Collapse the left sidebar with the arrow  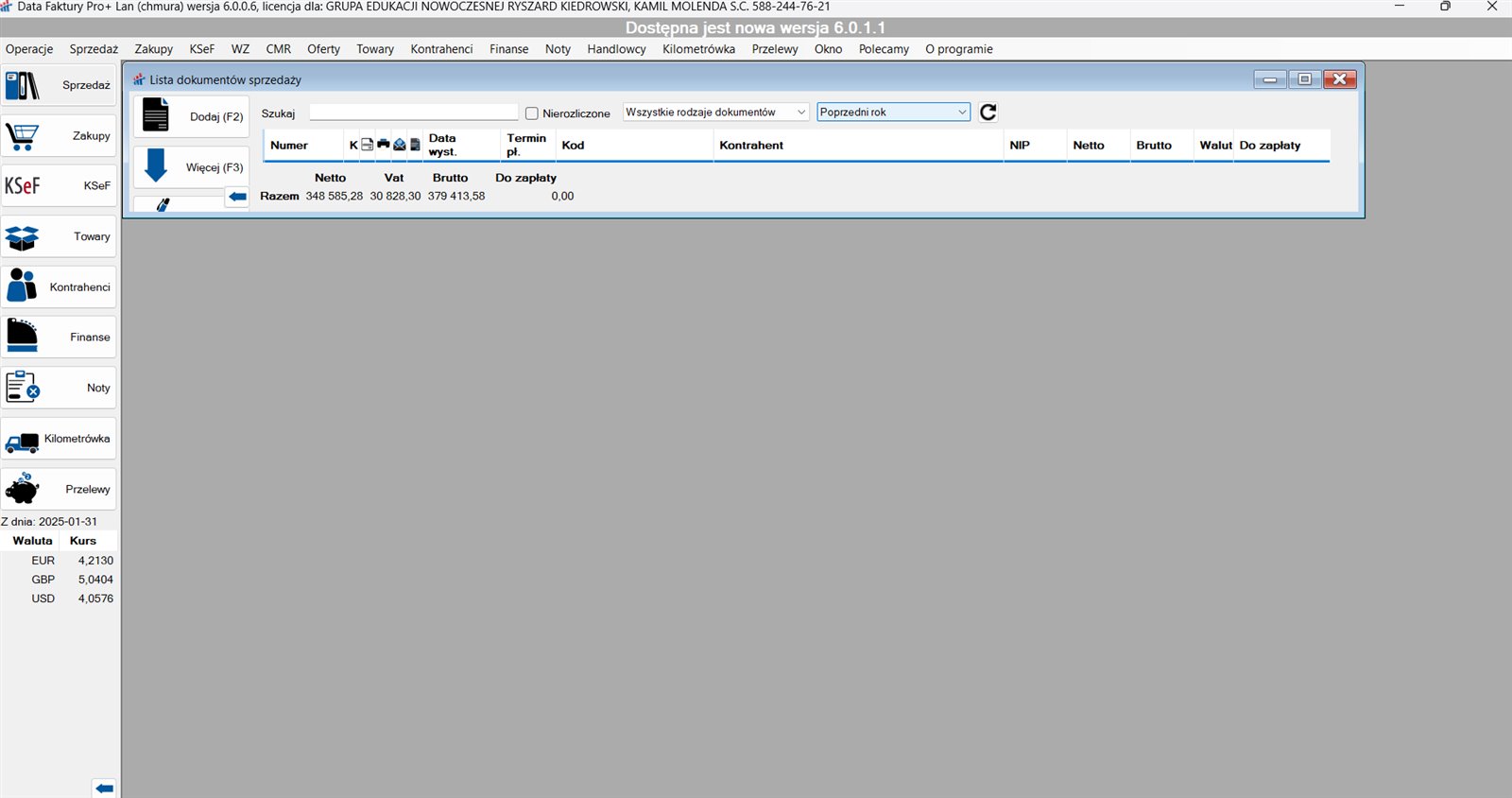click(x=104, y=788)
